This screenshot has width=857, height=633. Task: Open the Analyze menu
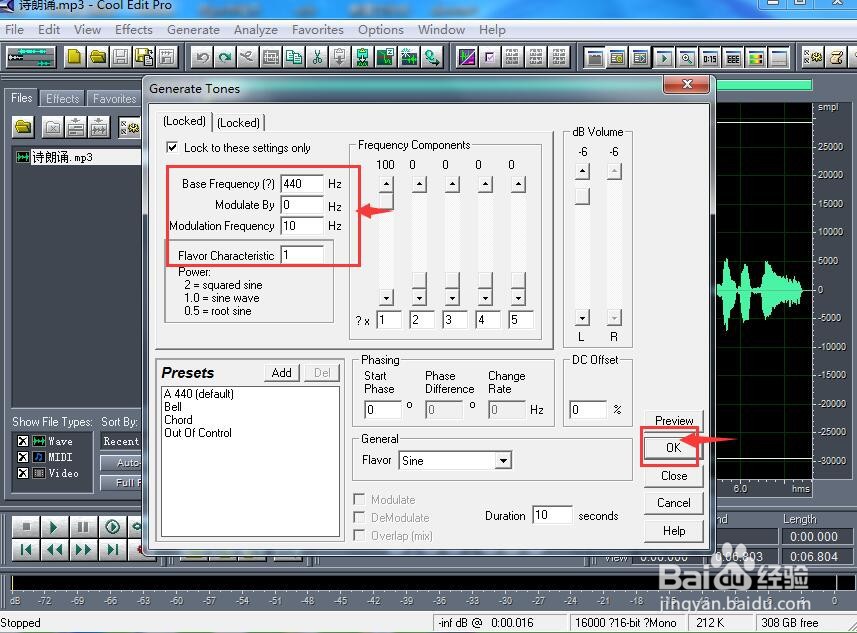point(255,30)
